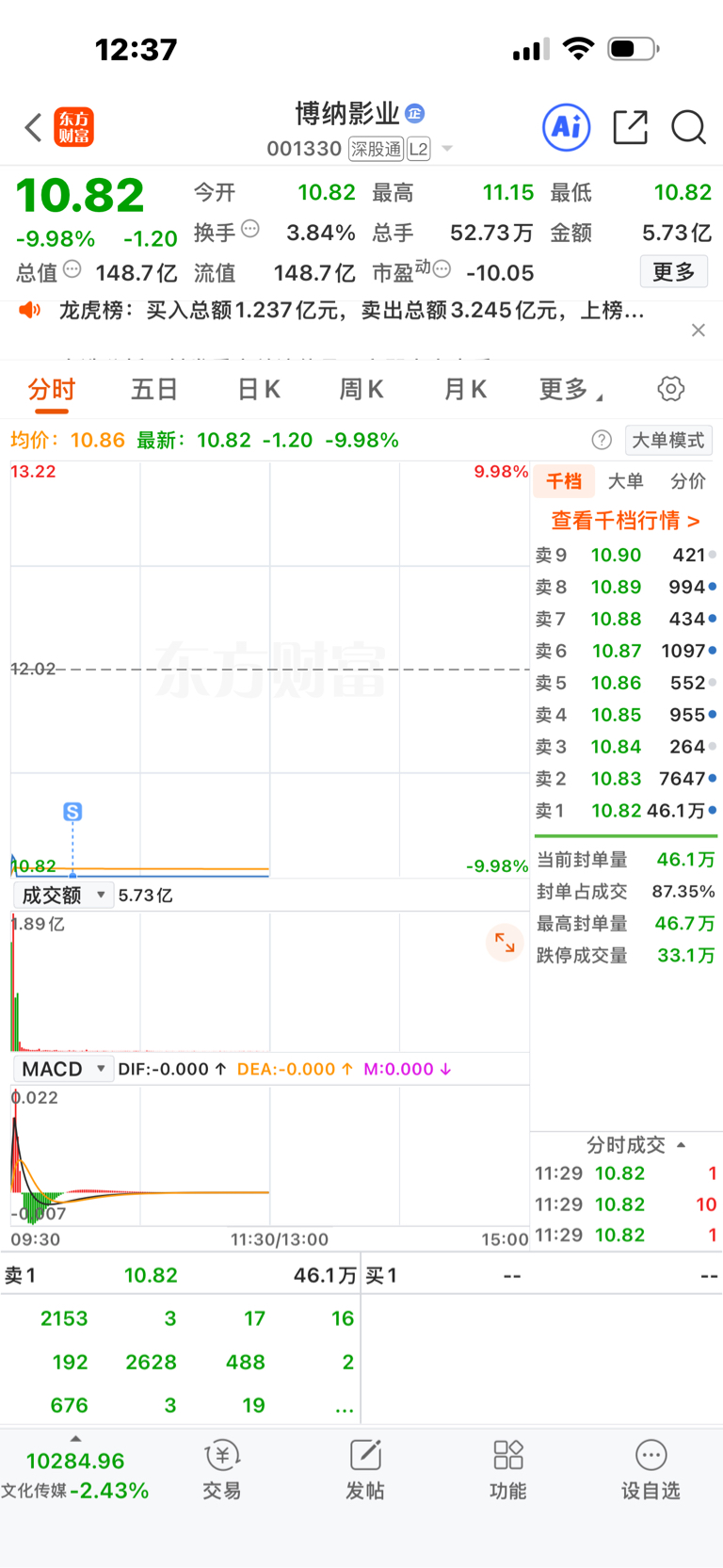This screenshot has height=1568, width=723.
Task: Open the 成交额 indicator dropdown
Action: point(63,895)
